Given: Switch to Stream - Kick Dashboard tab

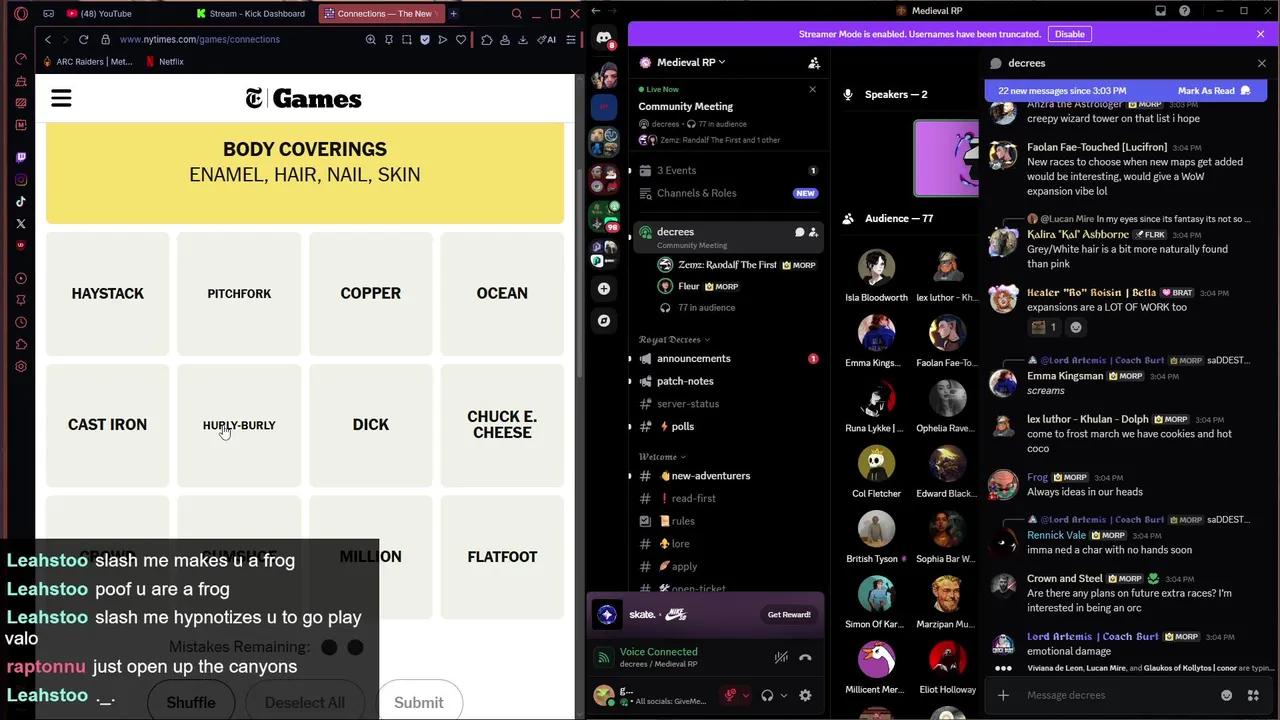Looking at the screenshot, I should tap(252, 14).
